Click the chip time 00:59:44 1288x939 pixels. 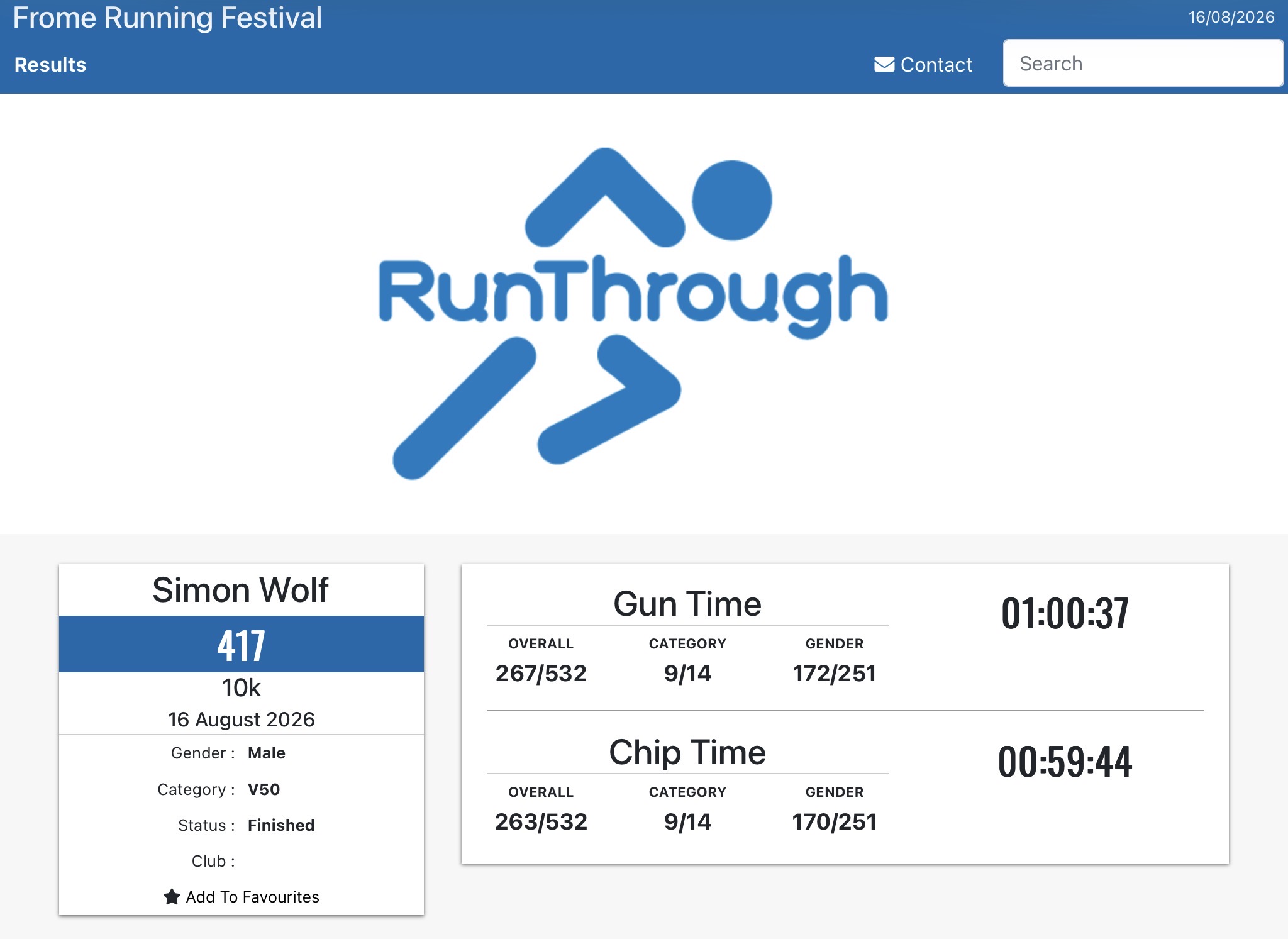tap(1065, 762)
